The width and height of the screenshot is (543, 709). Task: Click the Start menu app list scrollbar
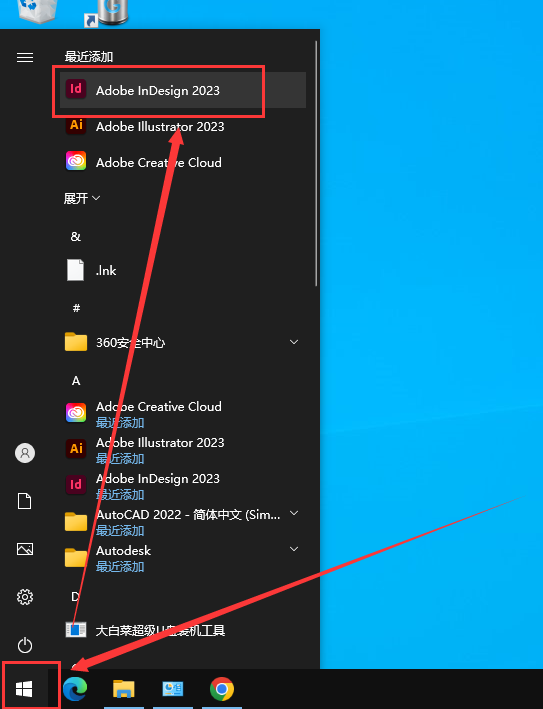(x=316, y=164)
